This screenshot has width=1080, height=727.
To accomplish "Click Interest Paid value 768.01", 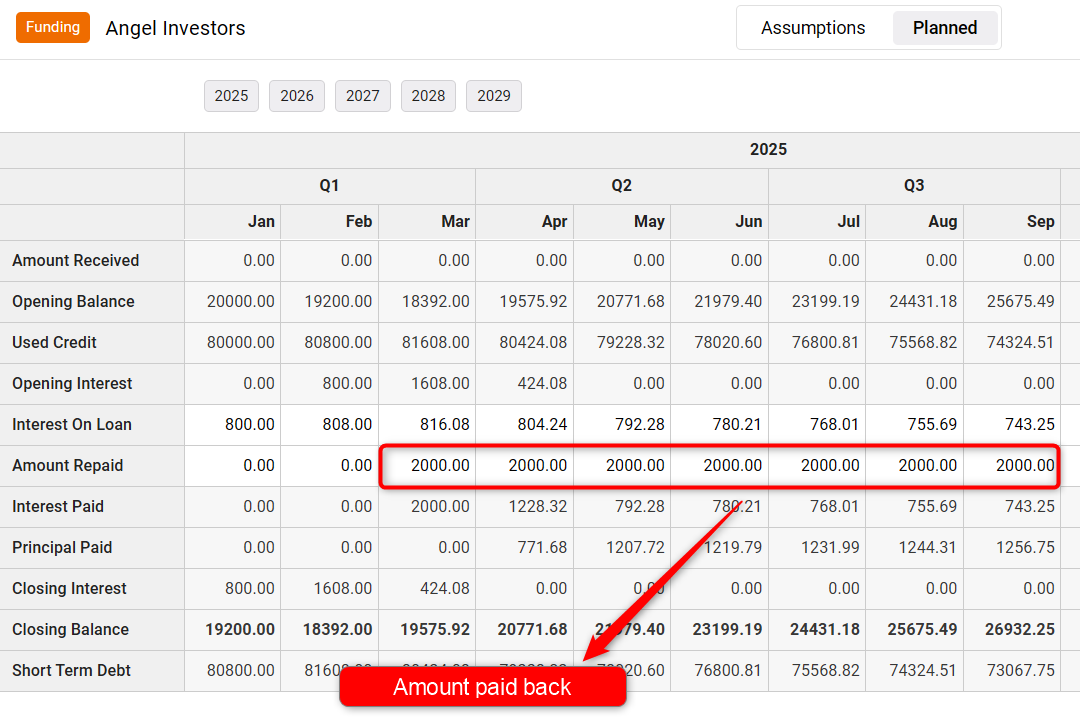I will coord(835,506).
